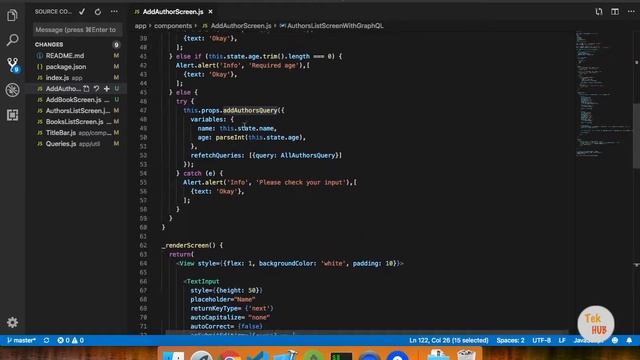Image resolution: width=640 pixels, height=360 pixels.
Task: Open the Debug view in the activity bar
Action: (12, 90)
